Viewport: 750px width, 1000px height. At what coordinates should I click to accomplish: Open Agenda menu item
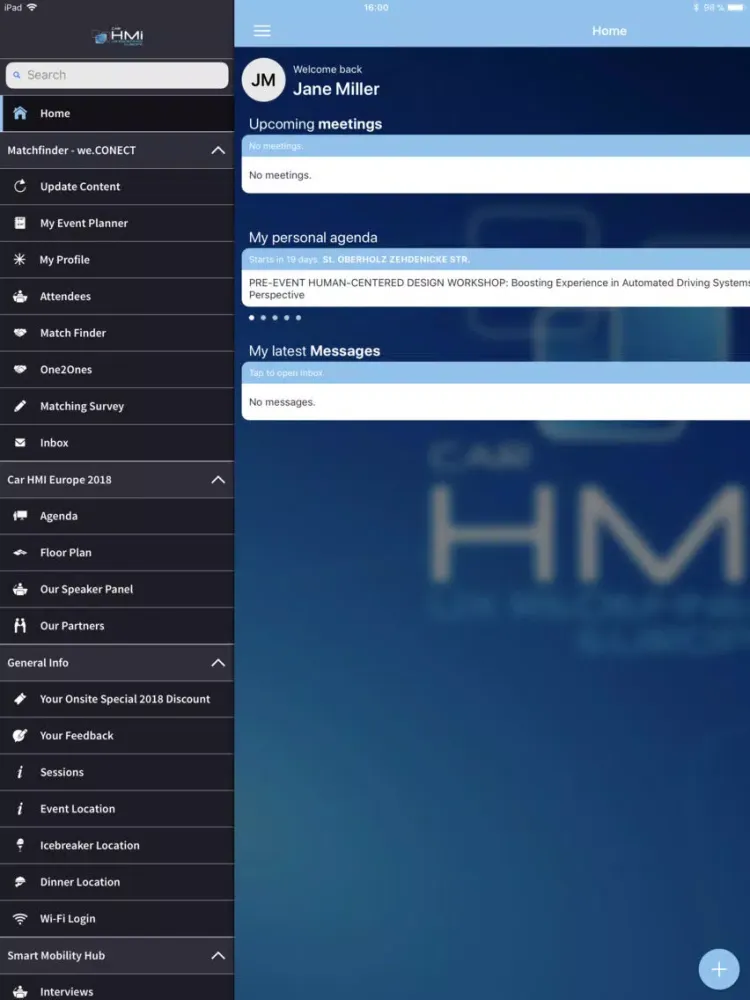click(117, 515)
